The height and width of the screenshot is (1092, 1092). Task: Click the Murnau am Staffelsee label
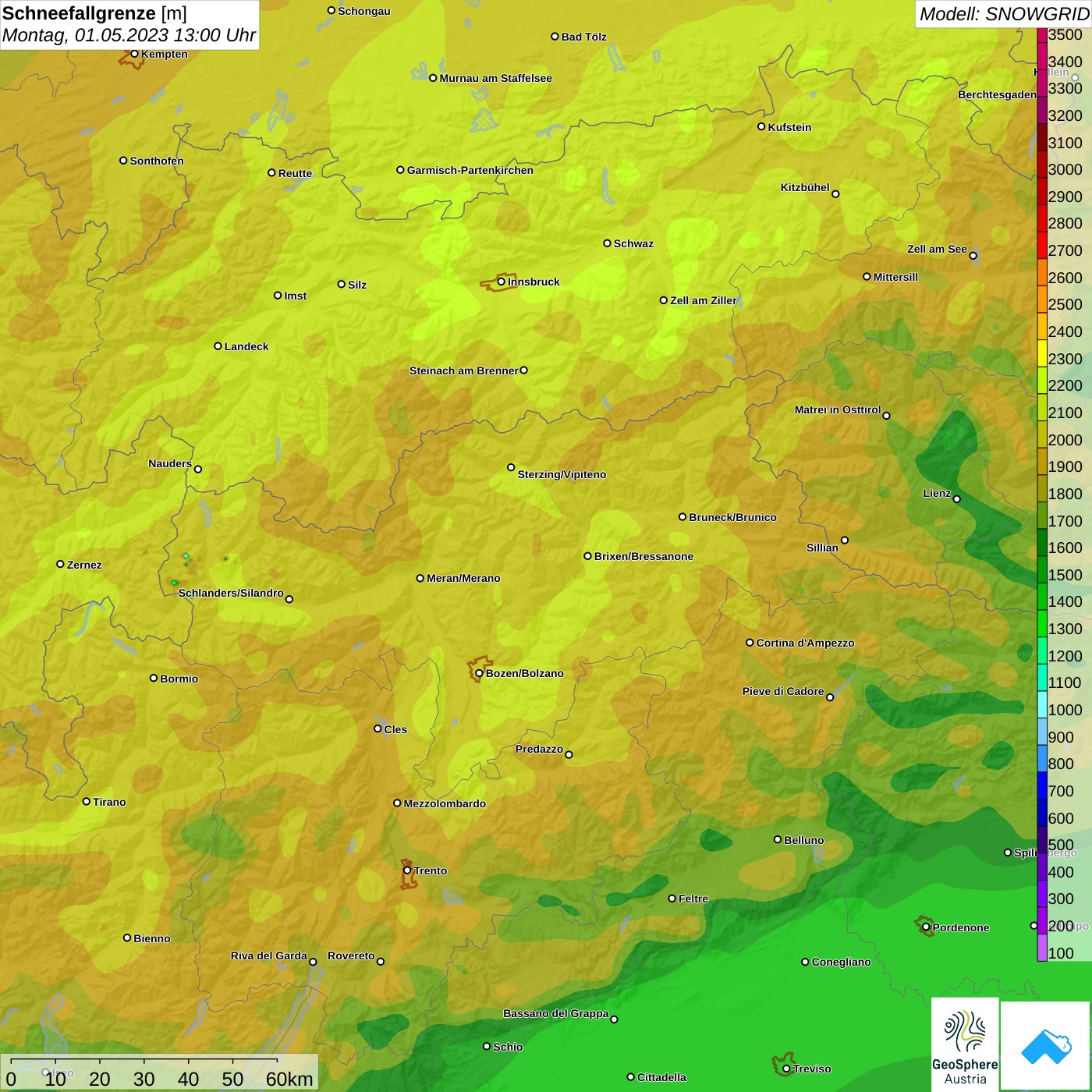point(495,78)
